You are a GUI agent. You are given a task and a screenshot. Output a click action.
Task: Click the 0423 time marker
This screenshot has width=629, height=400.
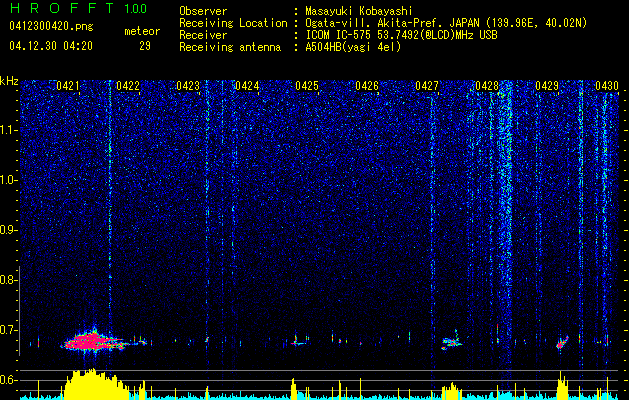(x=188, y=85)
